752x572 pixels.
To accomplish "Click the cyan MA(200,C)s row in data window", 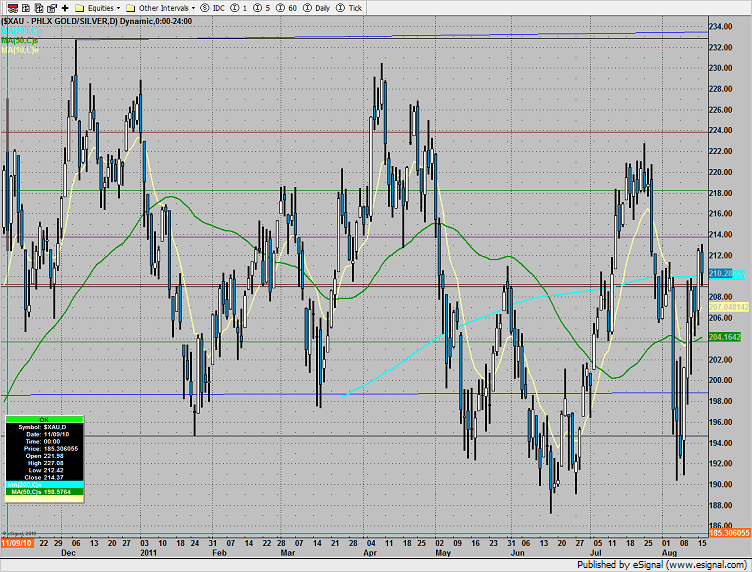I will [44, 485].
